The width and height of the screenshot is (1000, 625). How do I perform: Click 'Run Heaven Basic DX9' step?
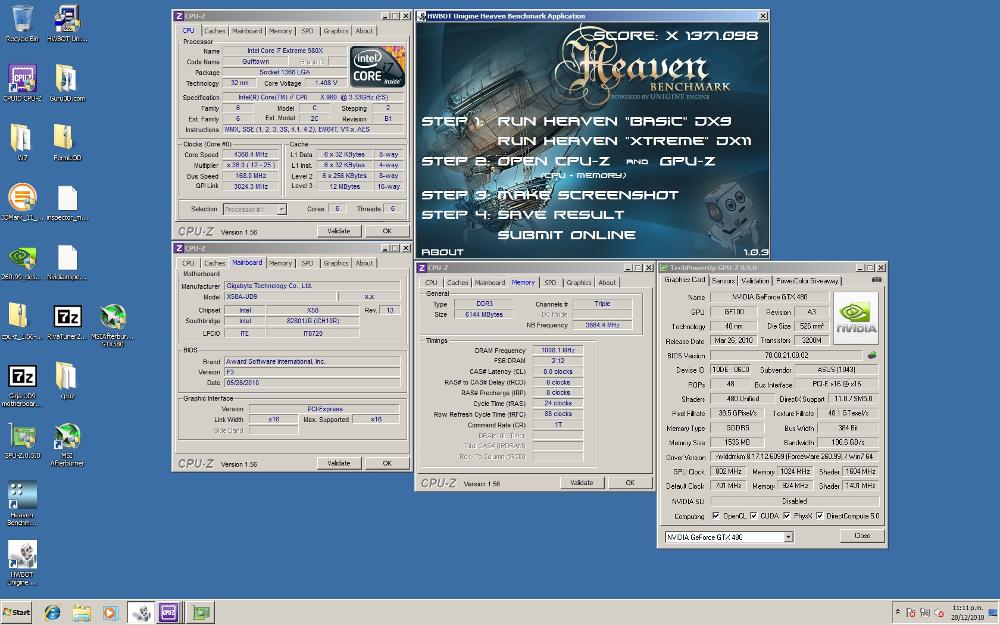[614, 121]
